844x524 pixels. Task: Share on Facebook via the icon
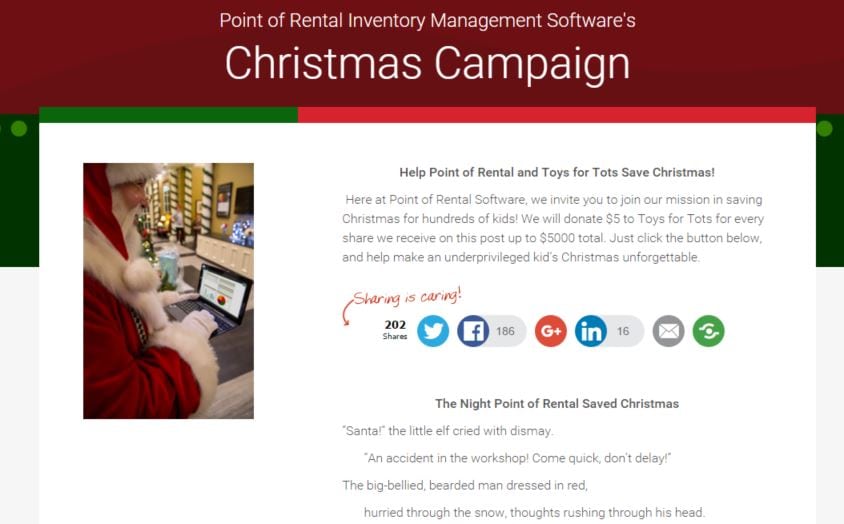[473, 331]
